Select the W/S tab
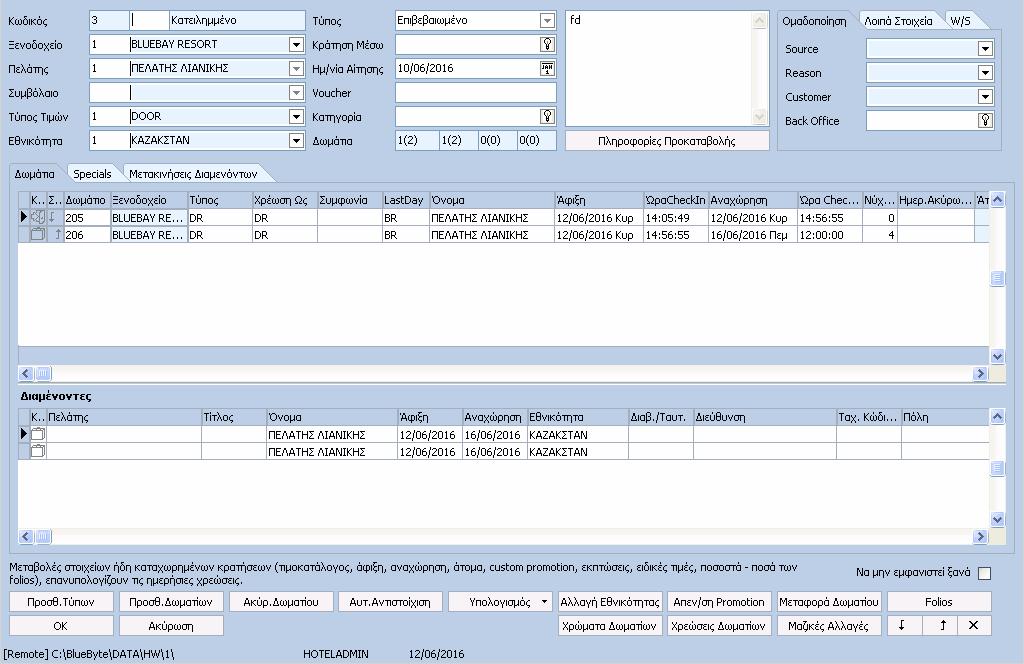Image resolution: width=1024 pixels, height=664 pixels. click(960, 21)
